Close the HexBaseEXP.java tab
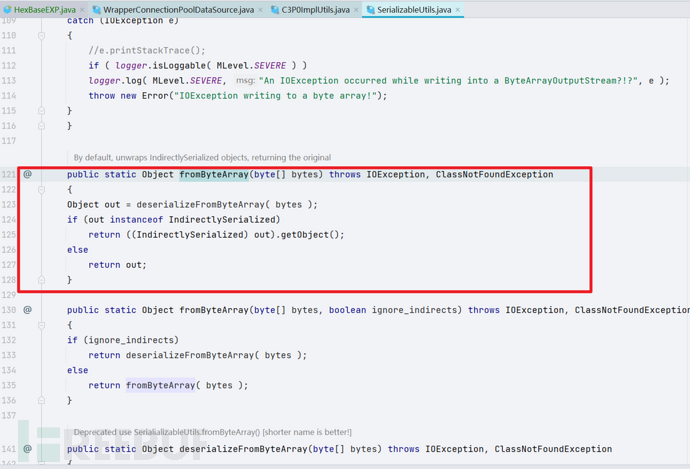This screenshot has height=469, width=690. pyautogui.click(x=82, y=10)
